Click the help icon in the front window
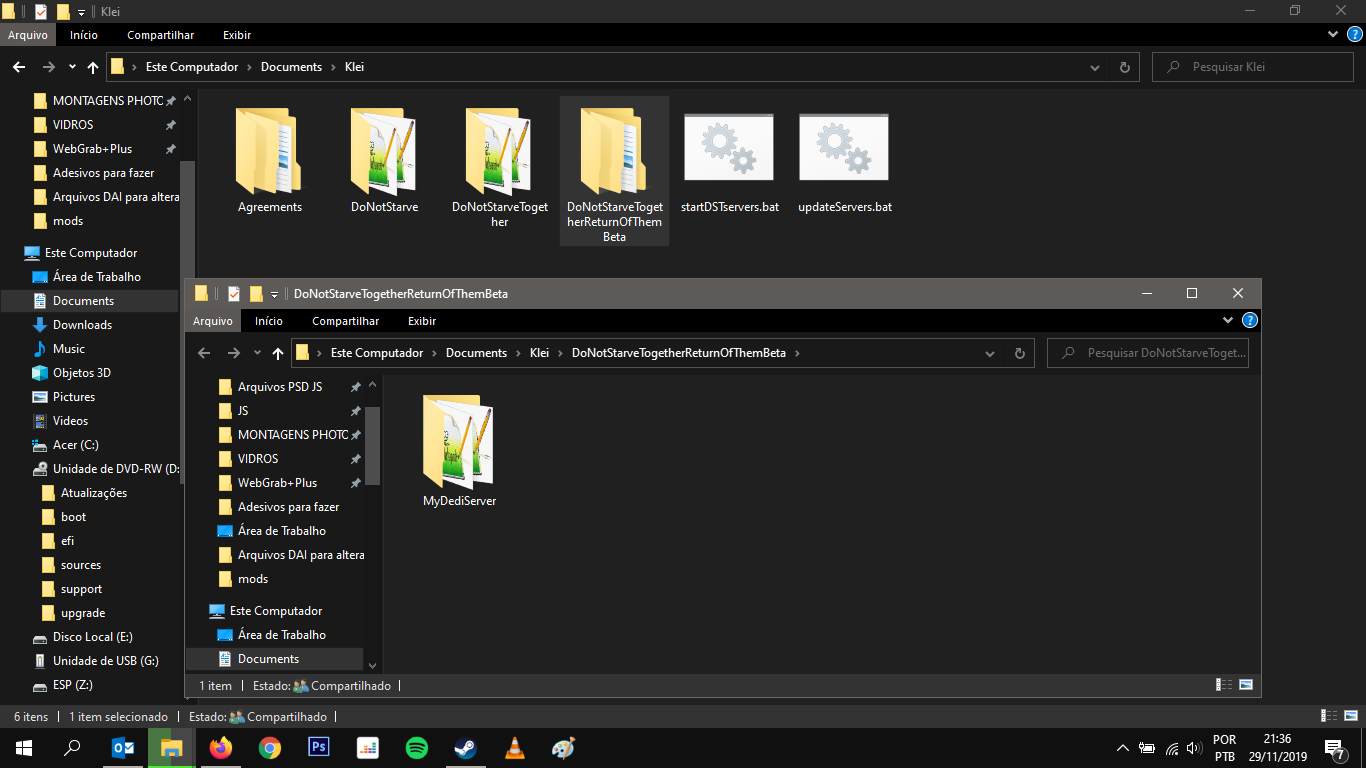This screenshot has height=768, width=1366. coord(1249,321)
